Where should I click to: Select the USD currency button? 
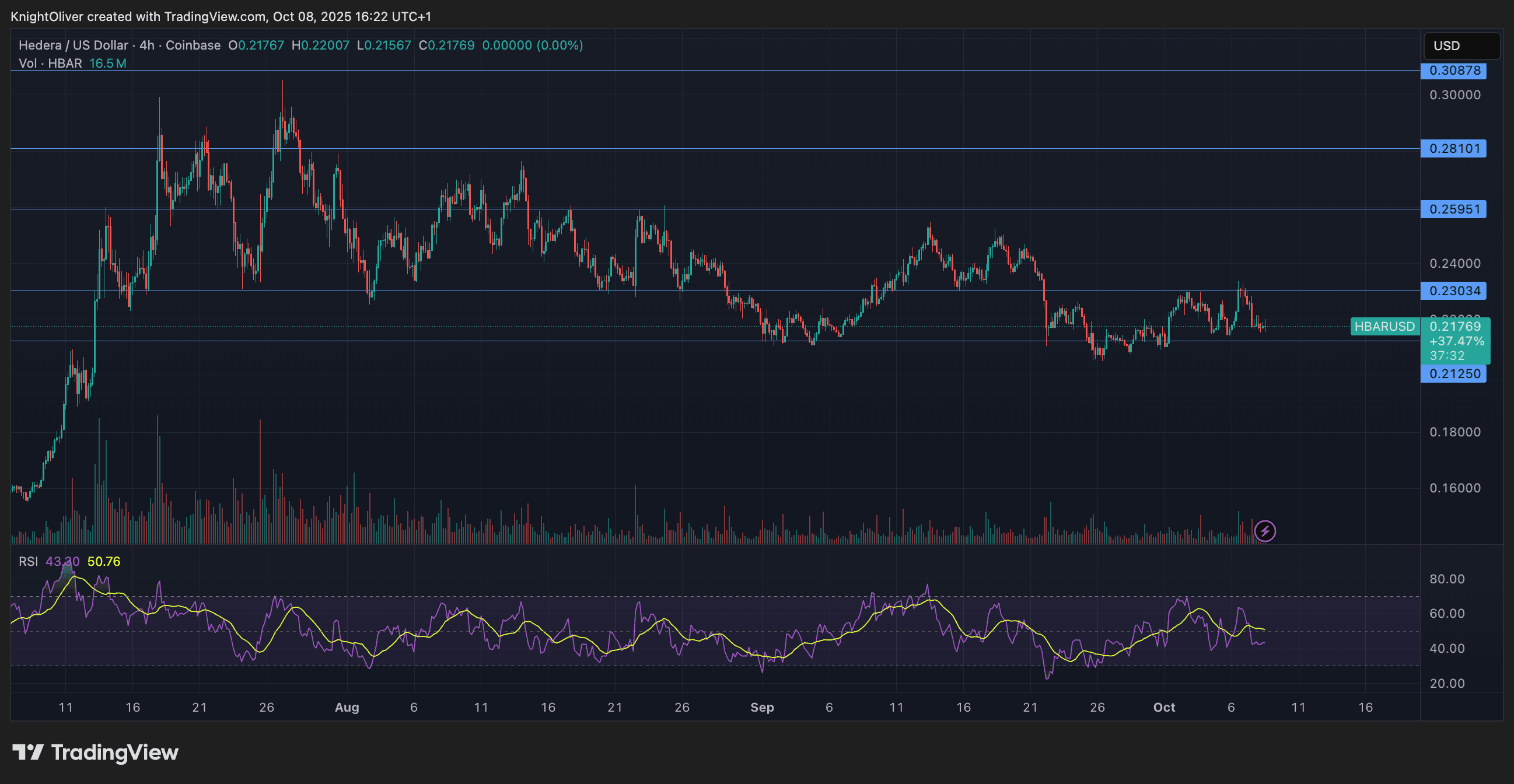(1461, 46)
